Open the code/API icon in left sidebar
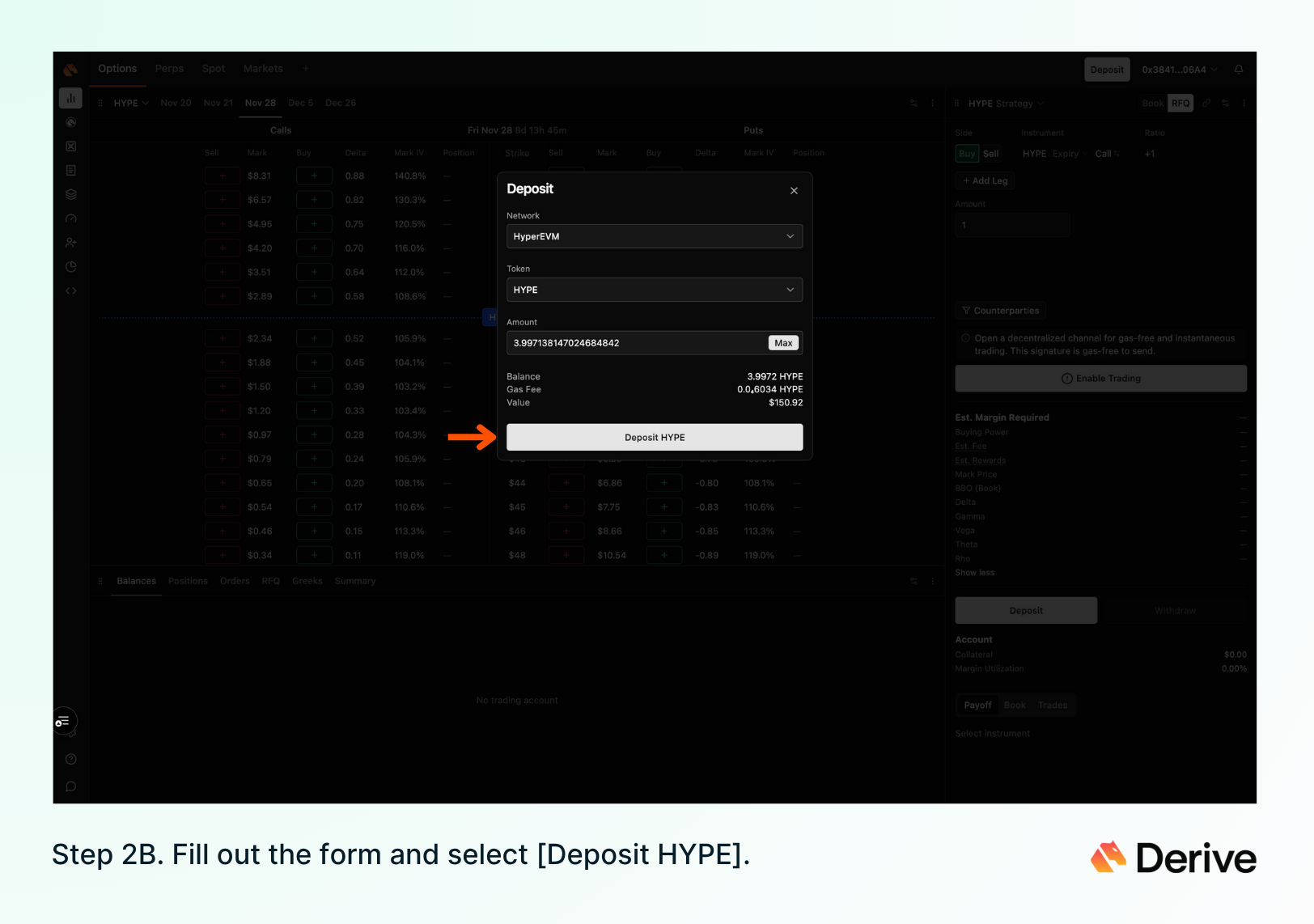Screen dimensions: 1314x924 (x=71, y=290)
